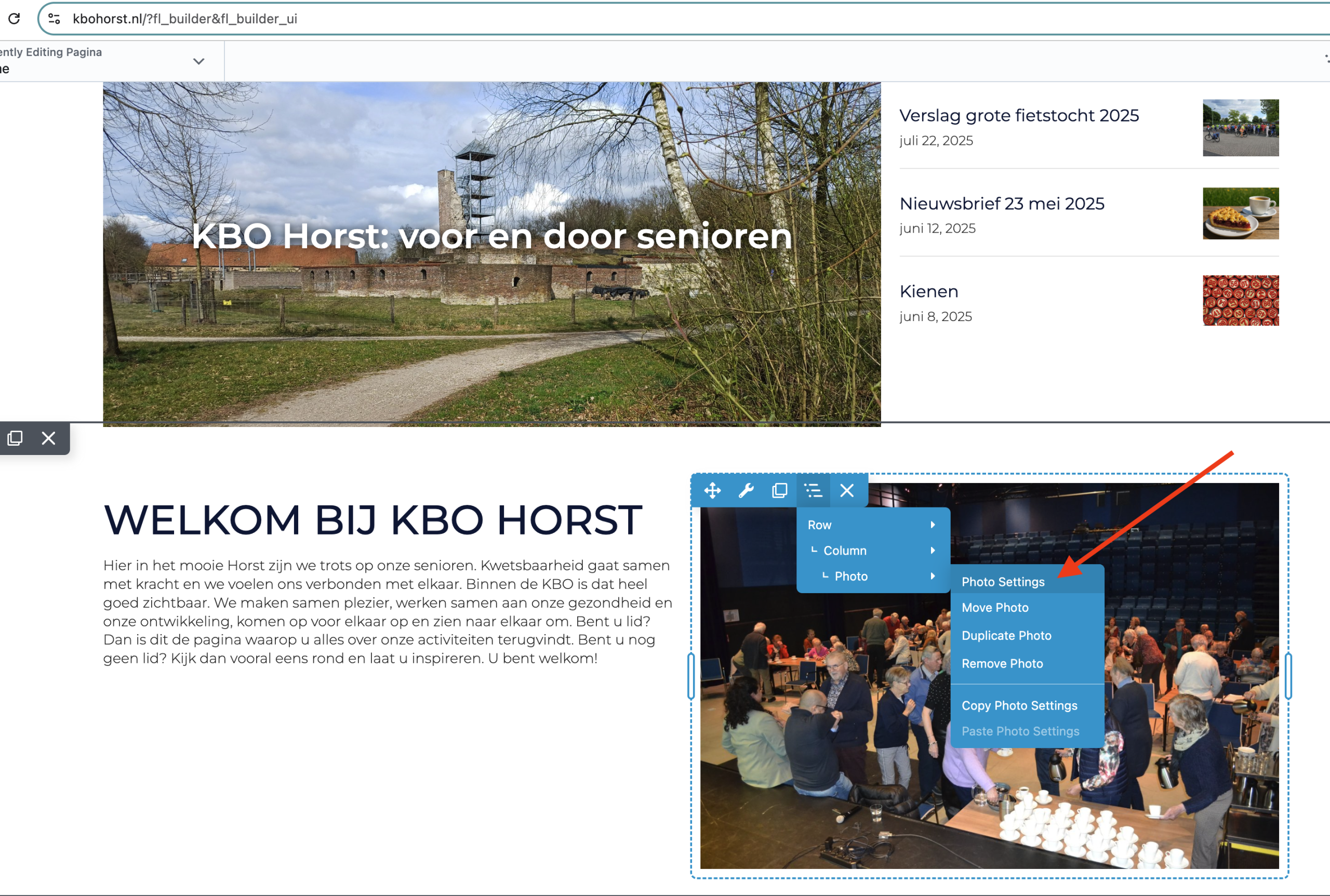Duplicate the photo with the module copy icon
This screenshot has height=896, width=1330.
coord(780,490)
